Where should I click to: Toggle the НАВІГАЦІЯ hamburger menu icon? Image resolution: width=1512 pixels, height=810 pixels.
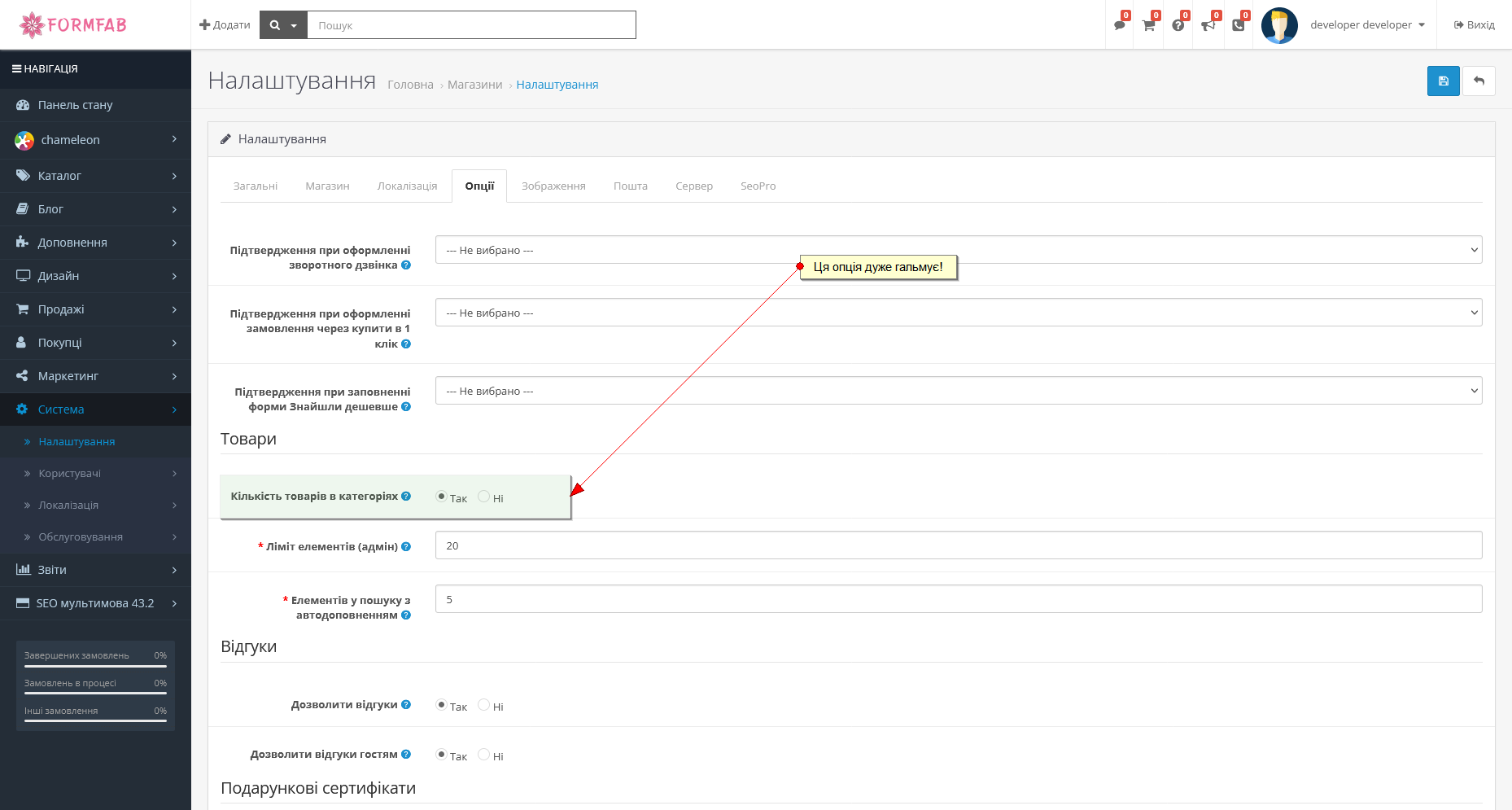coord(16,69)
